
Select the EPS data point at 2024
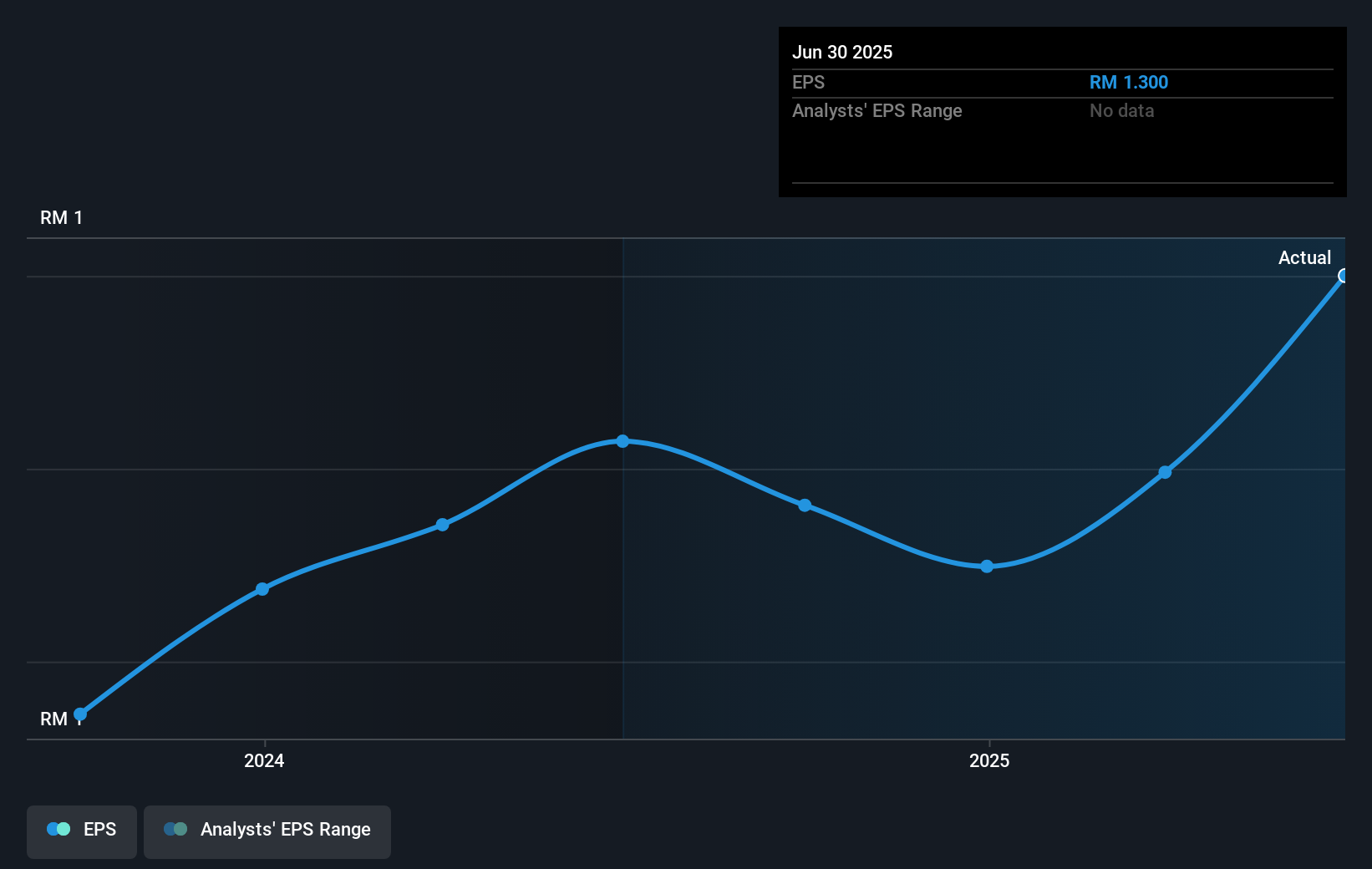pos(262,589)
